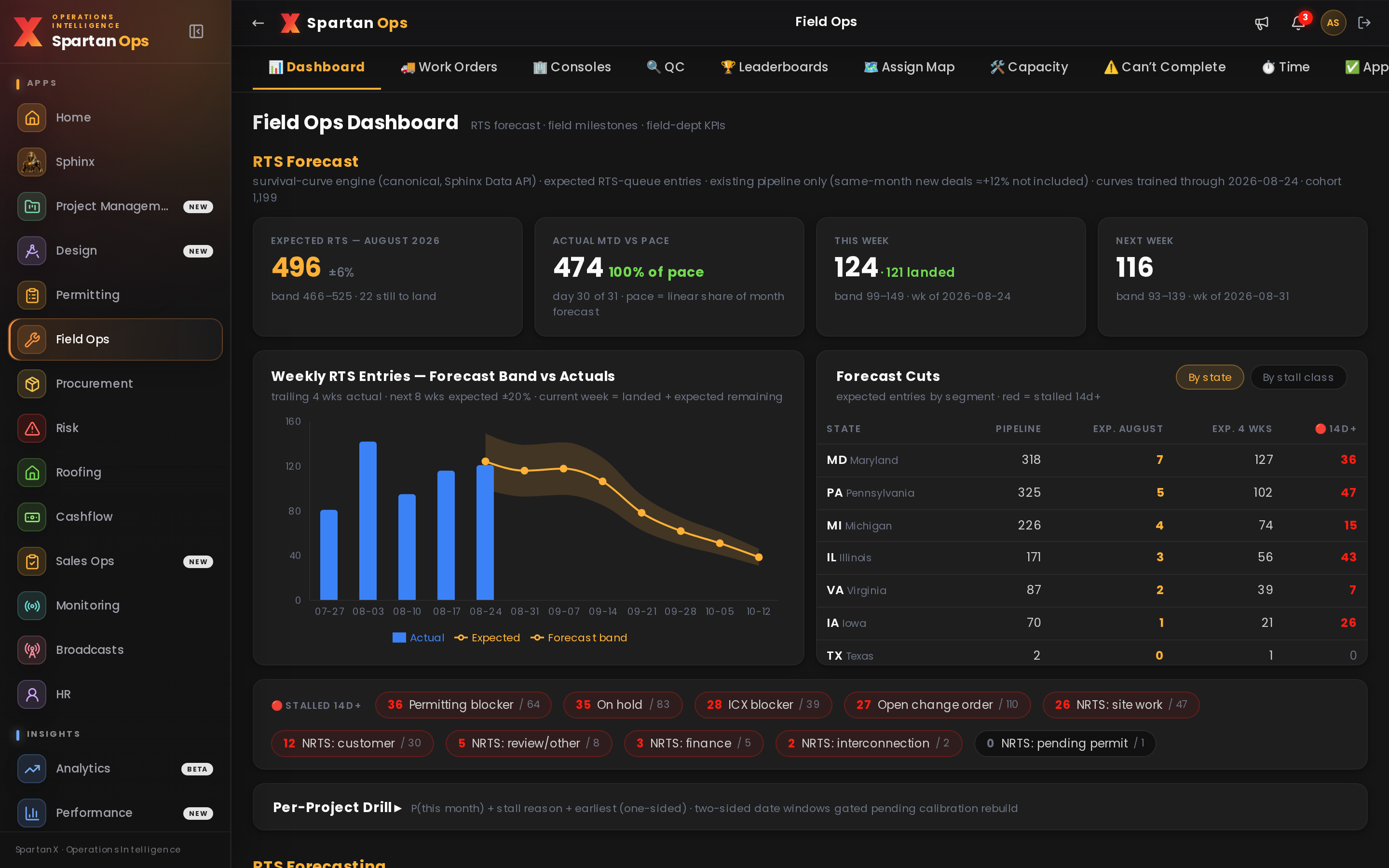The image size is (1389, 868).
Task: Open Project Management icon in sidebar
Action: [x=32, y=206]
